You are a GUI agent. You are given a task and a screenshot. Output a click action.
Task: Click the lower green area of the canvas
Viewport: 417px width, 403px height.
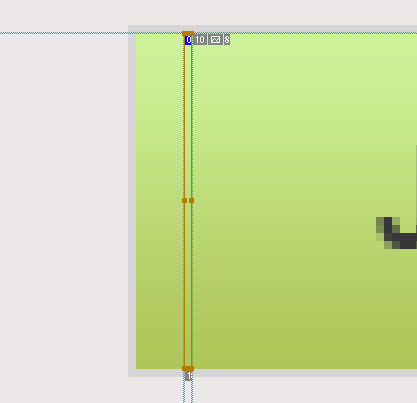(300, 333)
